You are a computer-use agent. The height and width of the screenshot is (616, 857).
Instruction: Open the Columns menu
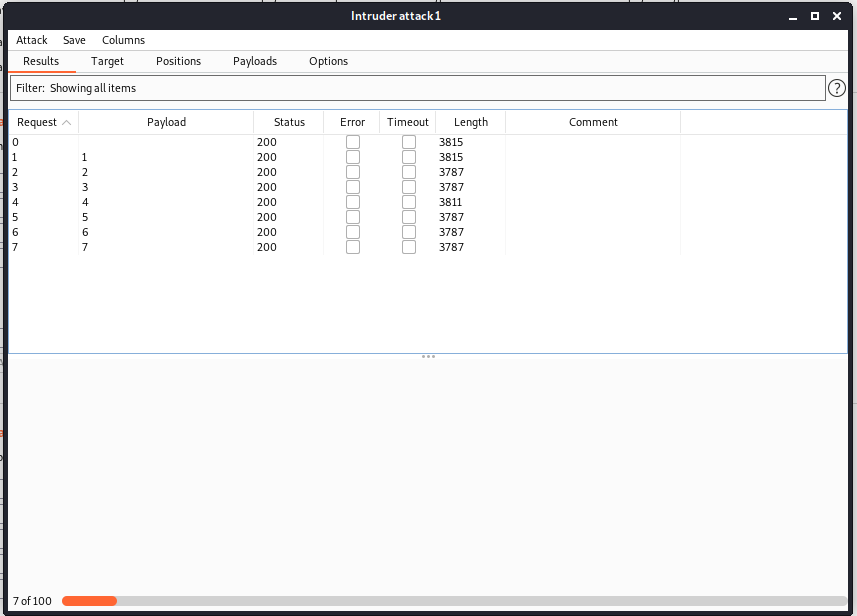coord(123,40)
